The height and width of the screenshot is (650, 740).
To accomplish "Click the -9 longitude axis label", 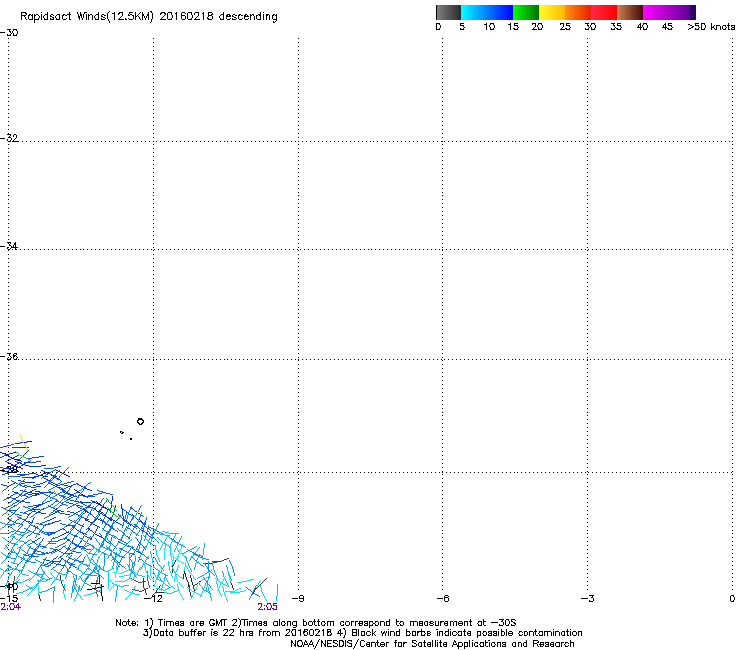I will 298,599.
